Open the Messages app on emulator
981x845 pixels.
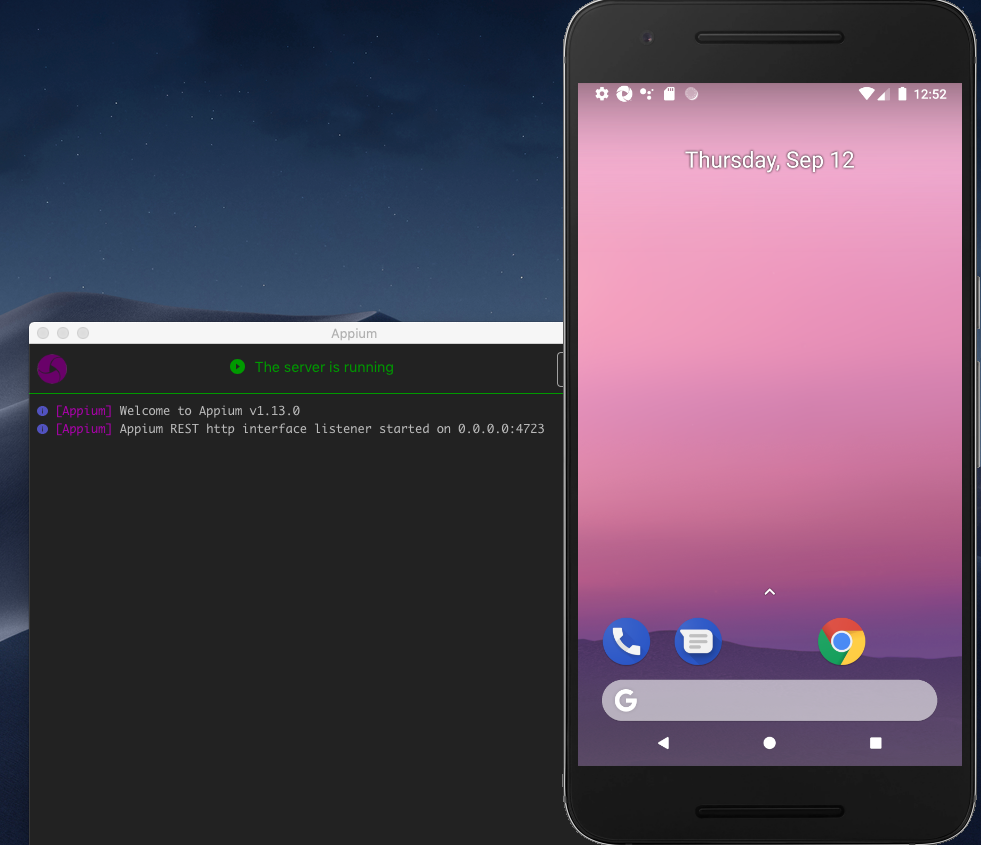click(x=698, y=641)
